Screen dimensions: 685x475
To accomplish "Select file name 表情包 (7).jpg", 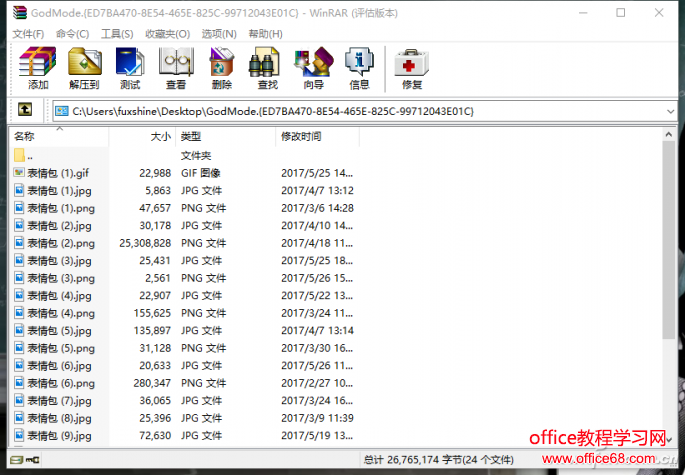I will [x=59, y=401].
